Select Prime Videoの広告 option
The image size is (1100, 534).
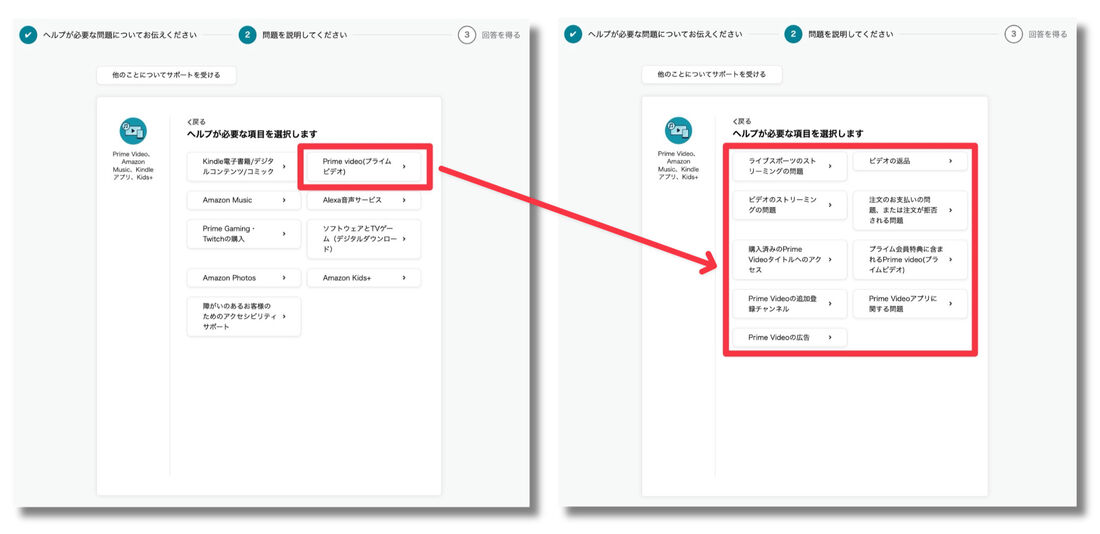790,338
